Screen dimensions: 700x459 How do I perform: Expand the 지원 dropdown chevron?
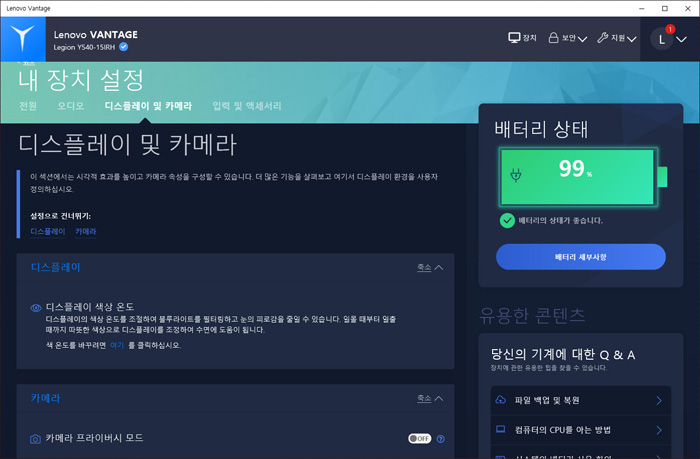pos(631,39)
